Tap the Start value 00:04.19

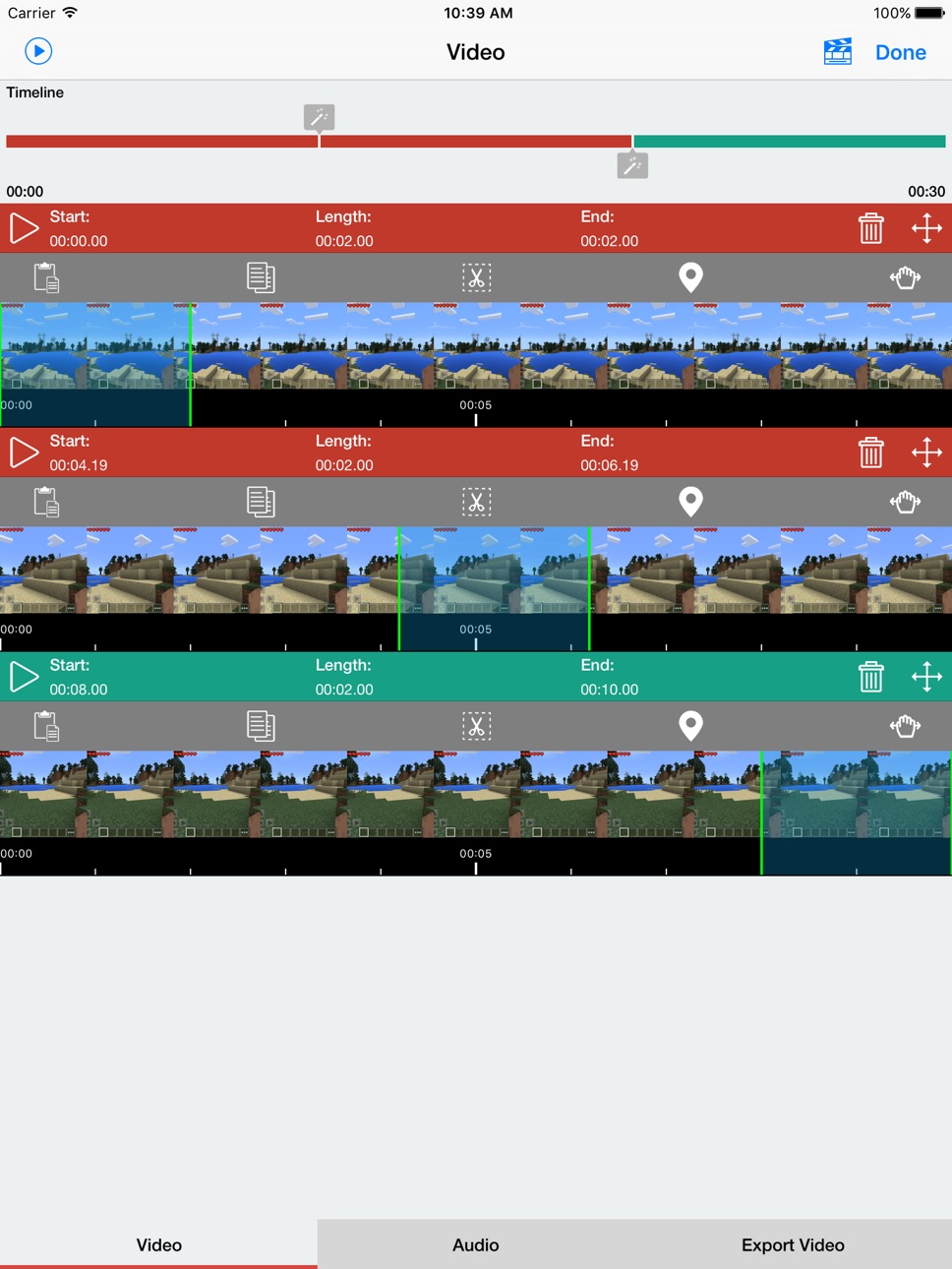click(x=79, y=465)
